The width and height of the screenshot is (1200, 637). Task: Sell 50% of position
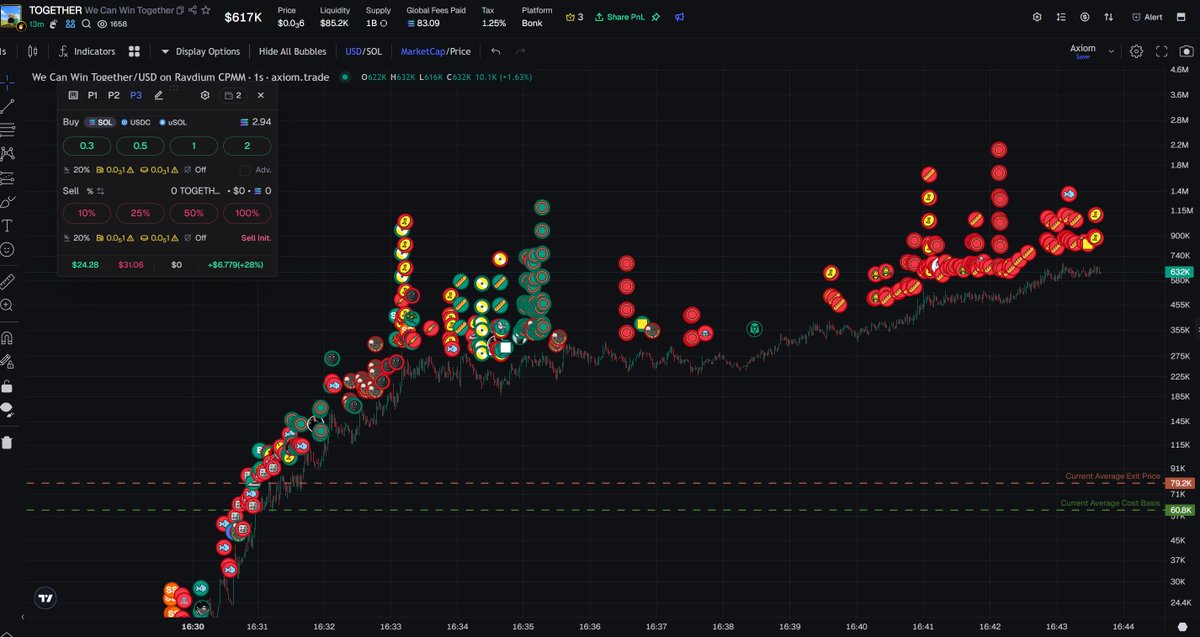(193, 213)
